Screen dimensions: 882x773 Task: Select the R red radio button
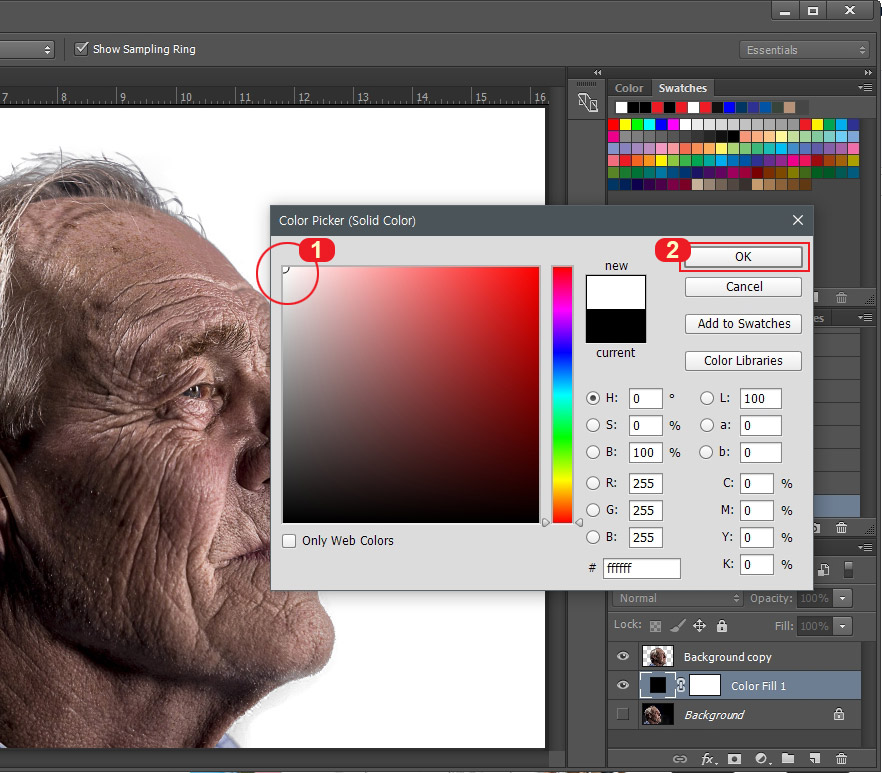tap(593, 483)
